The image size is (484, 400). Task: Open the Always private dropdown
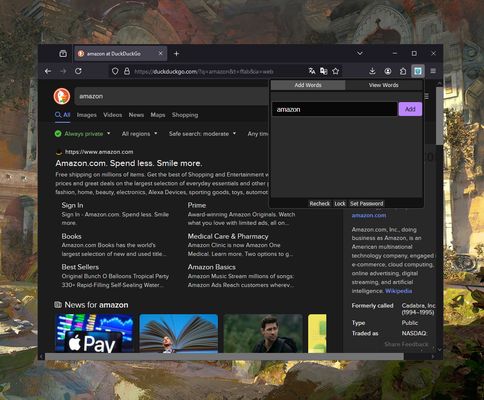[x=82, y=134]
